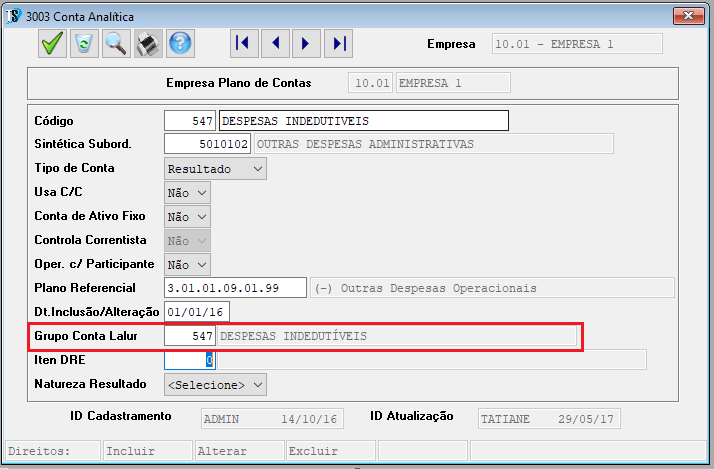Click the Iten DRE code field

(190, 360)
